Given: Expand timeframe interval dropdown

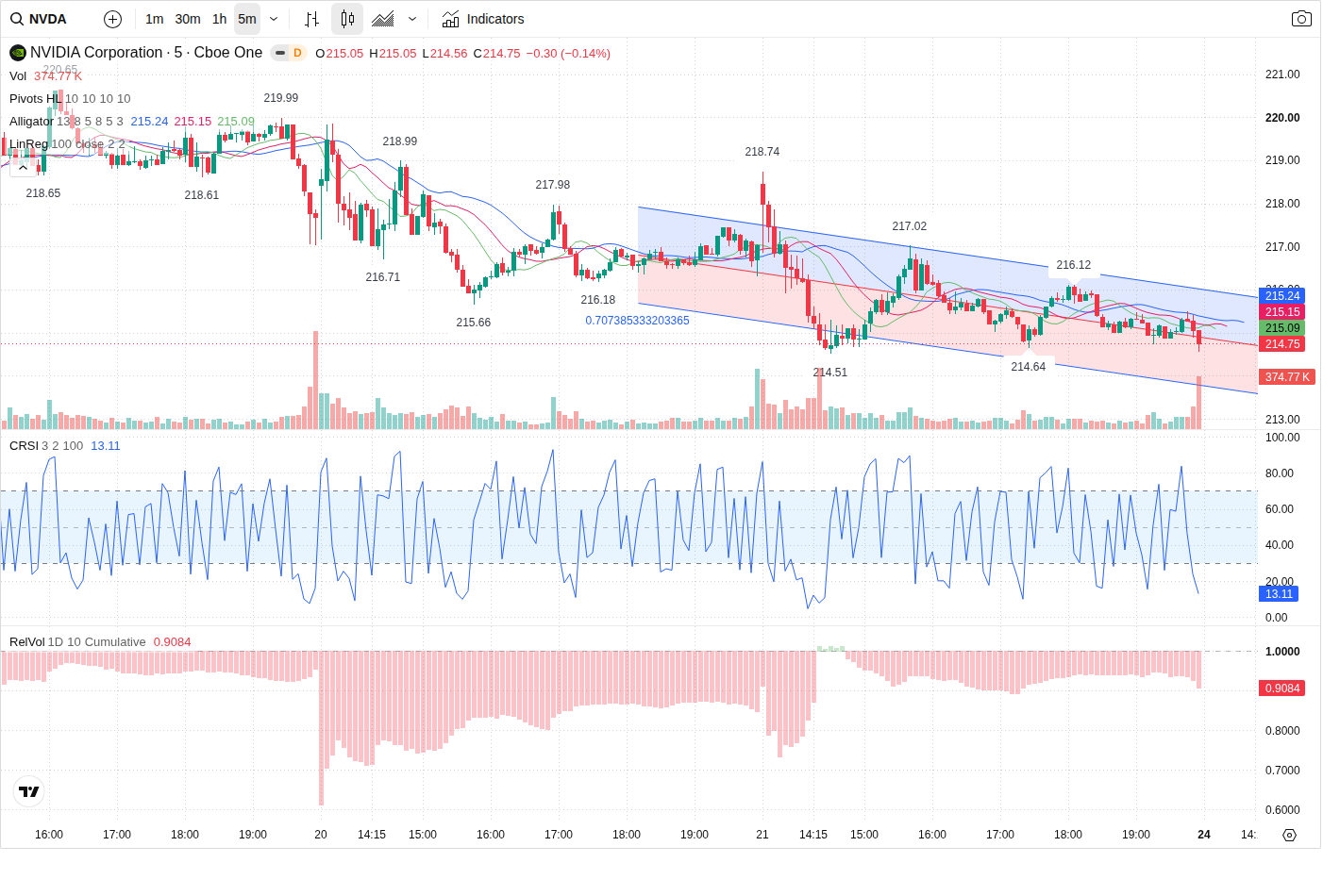Looking at the screenshot, I should point(274,19).
